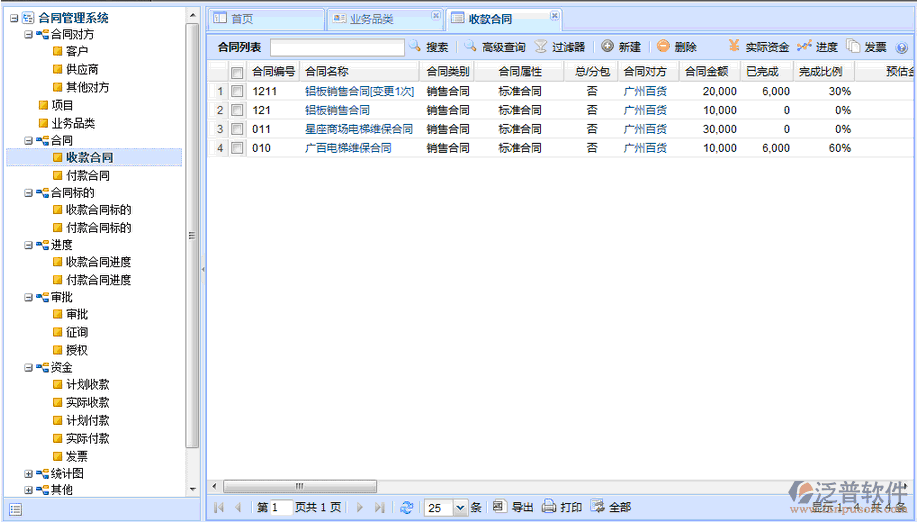Open the page size dropdown showing 25
The height and width of the screenshot is (525, 918).
pyautogui.click(x=460, y=508)
